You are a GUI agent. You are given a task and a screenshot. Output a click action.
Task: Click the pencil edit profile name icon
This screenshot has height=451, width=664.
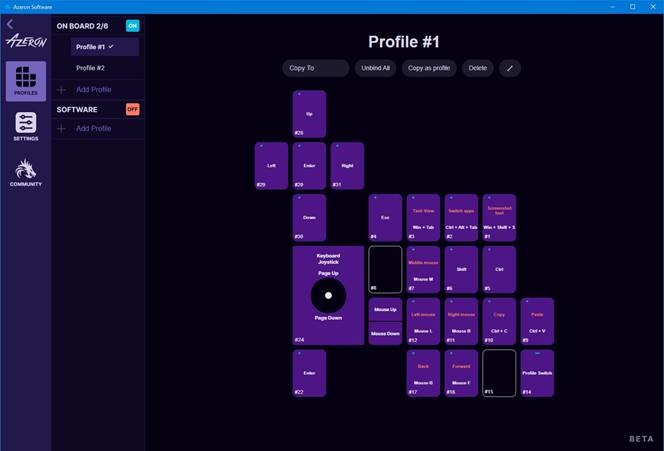tap(510, 68)
